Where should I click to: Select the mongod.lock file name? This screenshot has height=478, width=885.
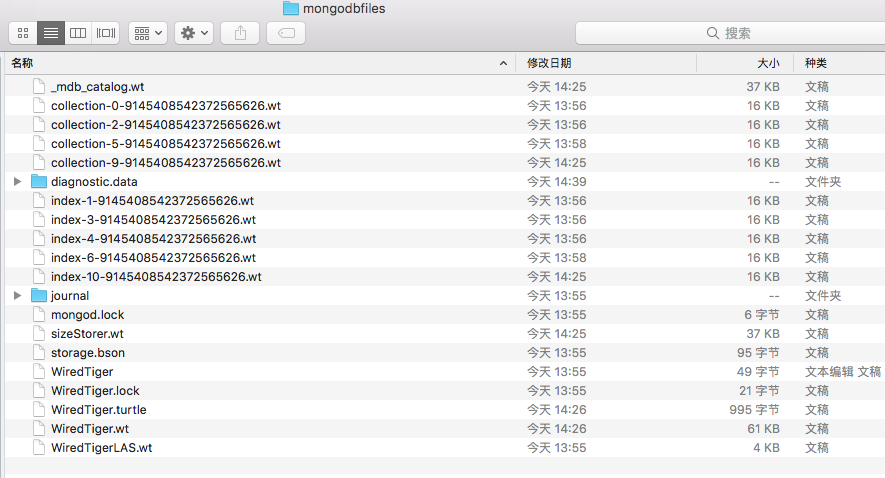[x=87, y=315]
